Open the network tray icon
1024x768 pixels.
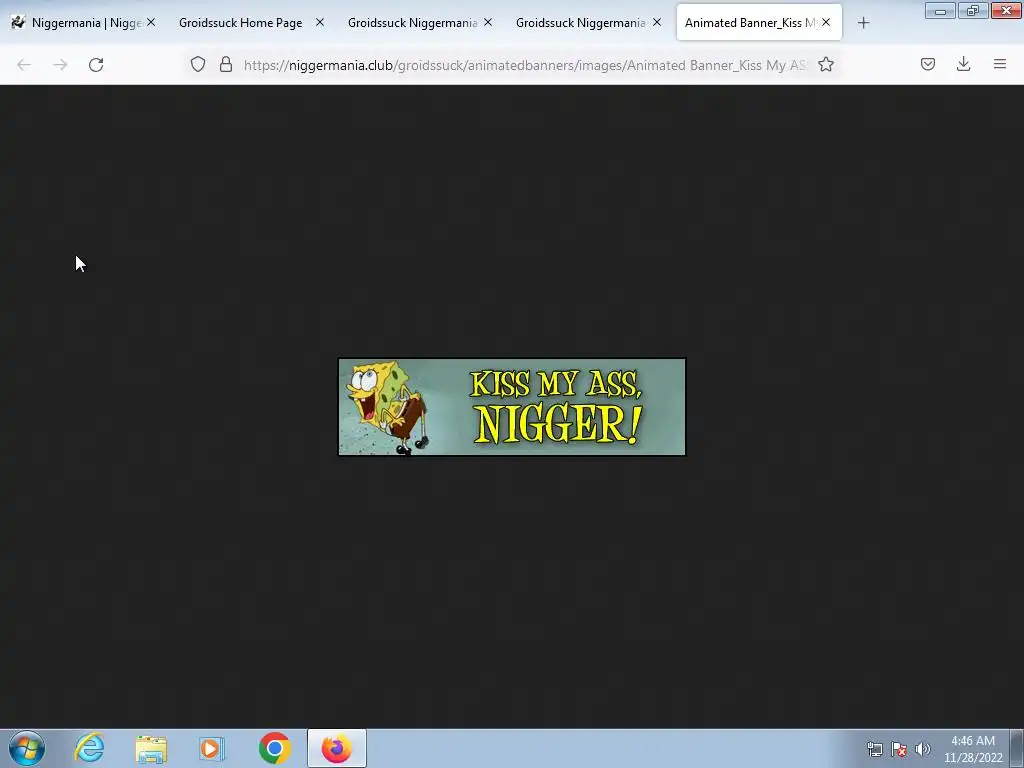pyautogui.click(x=874, y=749)
